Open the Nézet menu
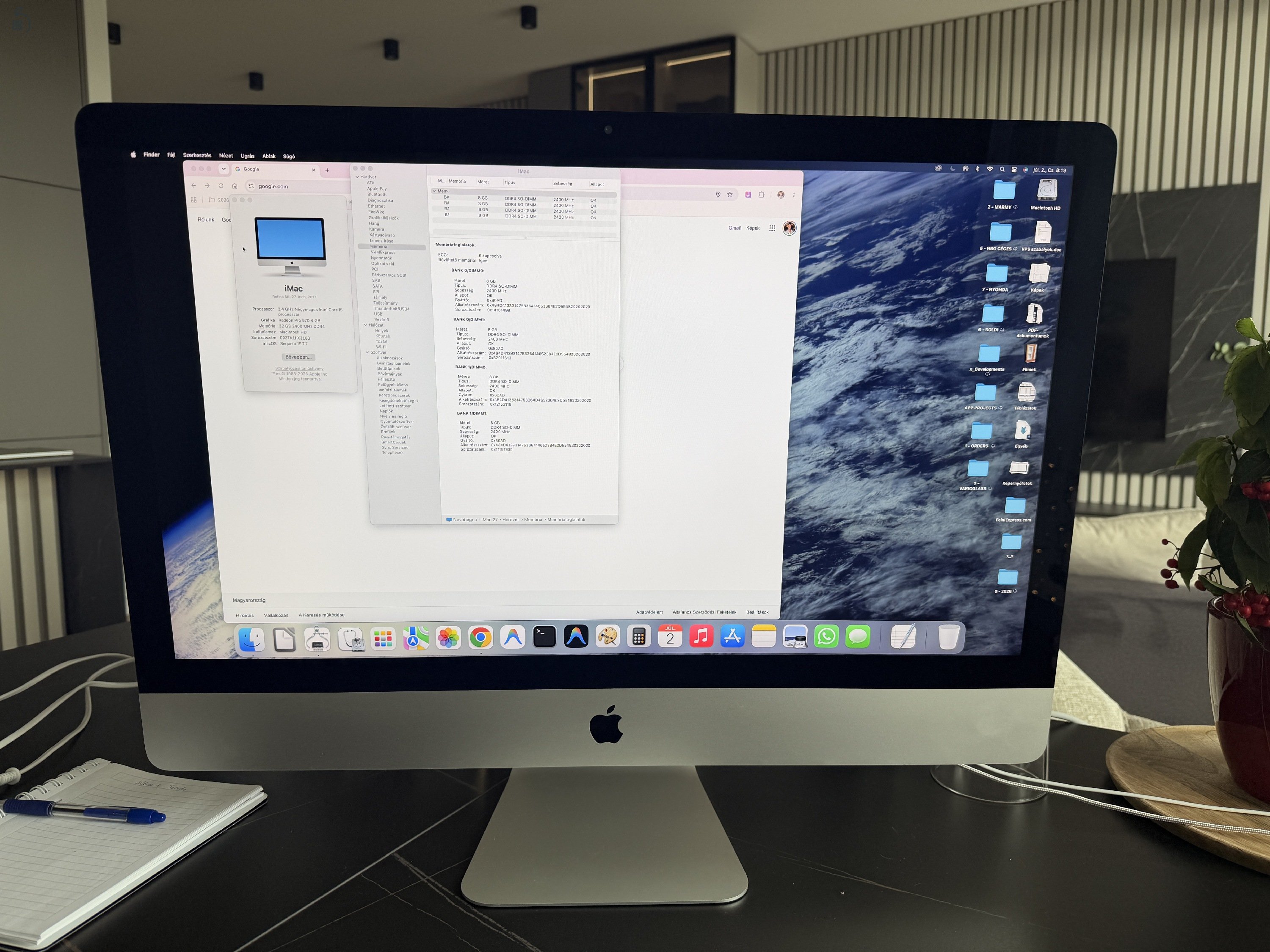This screenshot has width=1270, height=952. point(226,156)
